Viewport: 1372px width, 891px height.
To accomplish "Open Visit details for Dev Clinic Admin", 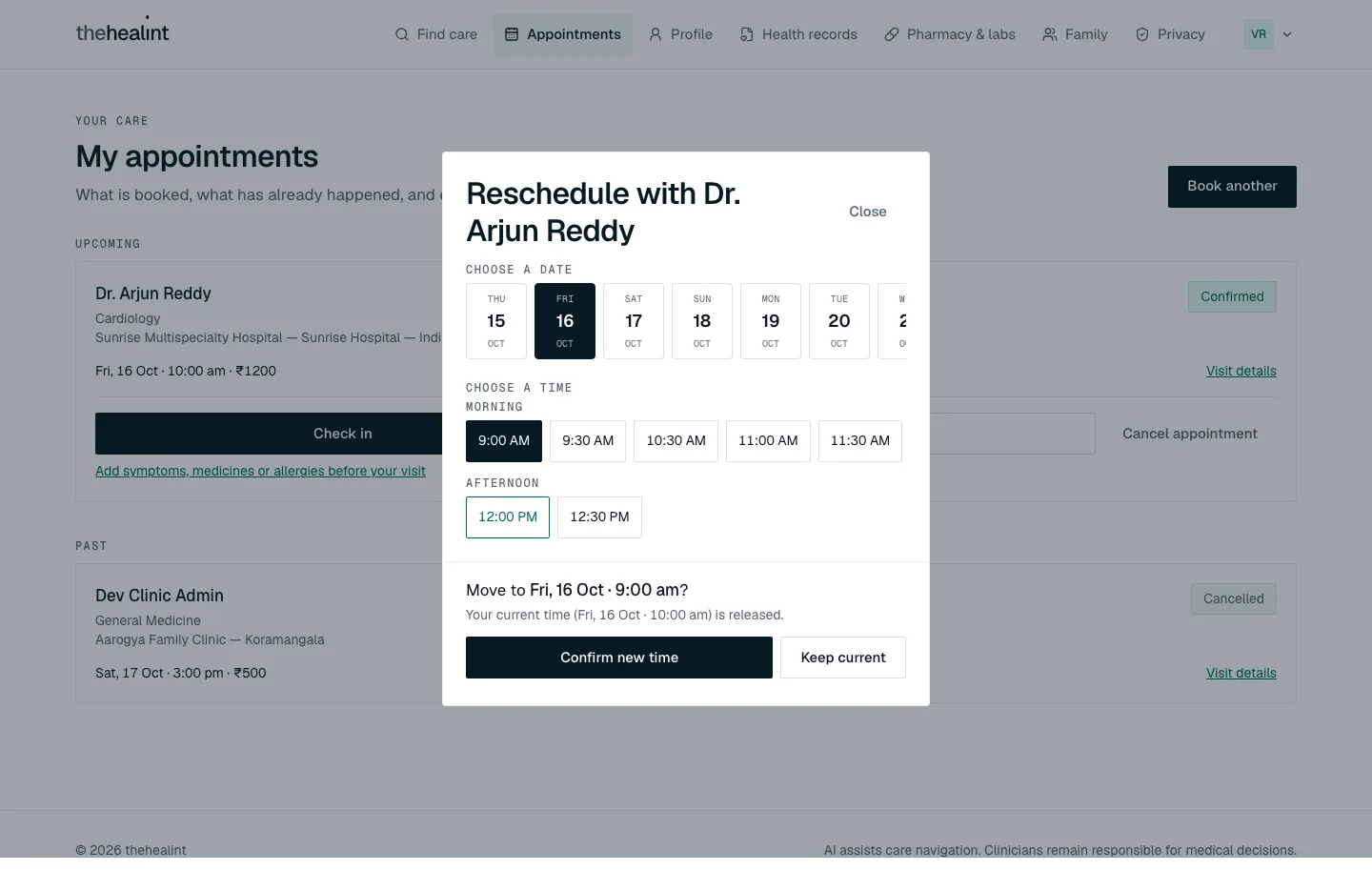I will coord(1241,673).
